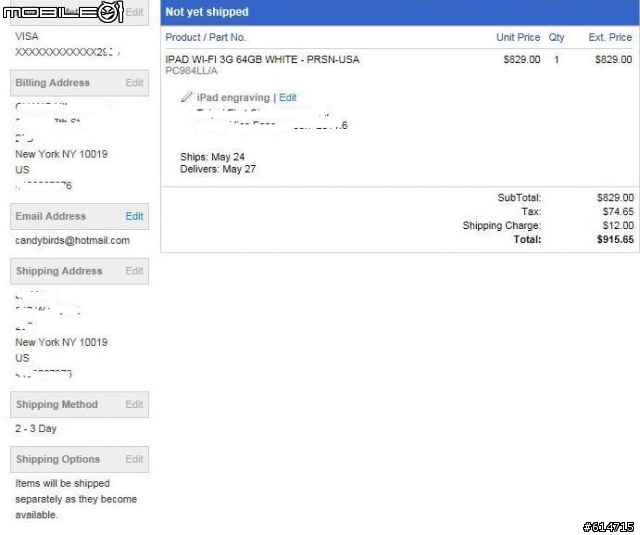
Task: Click part number PC984LL/A
Action: tap(191, 71)
